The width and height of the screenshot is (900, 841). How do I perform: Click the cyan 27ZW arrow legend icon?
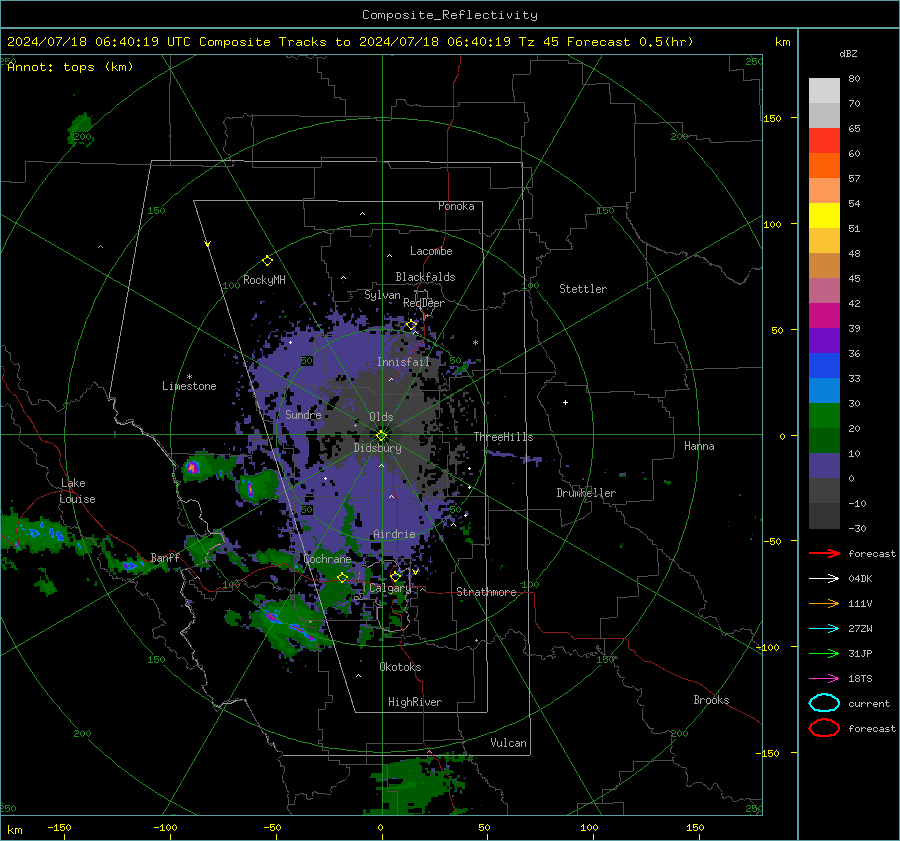point(824,629)
